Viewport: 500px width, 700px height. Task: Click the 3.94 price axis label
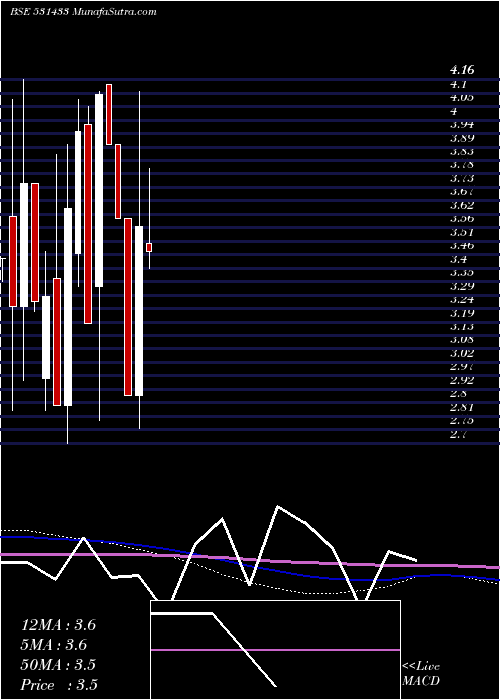click(x=462, y=124)
